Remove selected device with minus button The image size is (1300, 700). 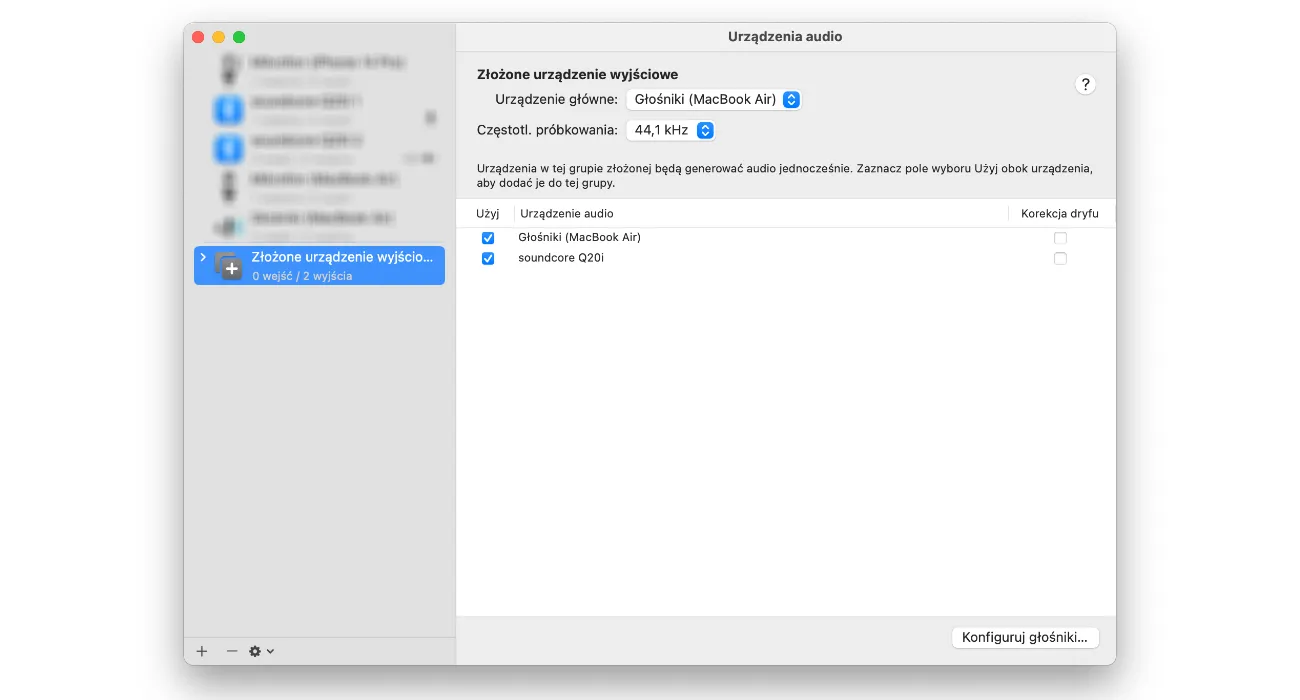tap(232, 651)
